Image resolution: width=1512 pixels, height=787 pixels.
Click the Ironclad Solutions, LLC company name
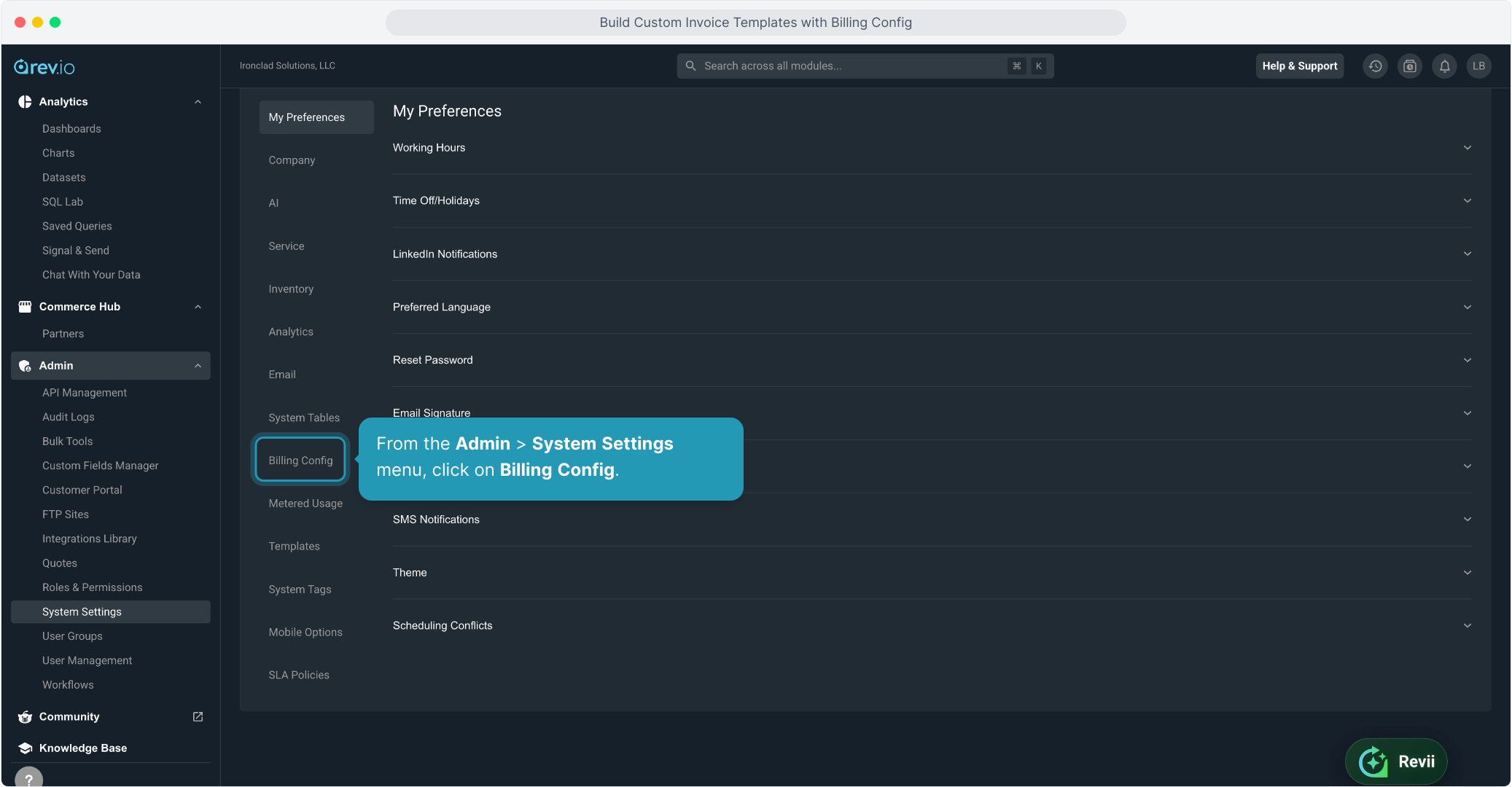[x=287, y=66]
